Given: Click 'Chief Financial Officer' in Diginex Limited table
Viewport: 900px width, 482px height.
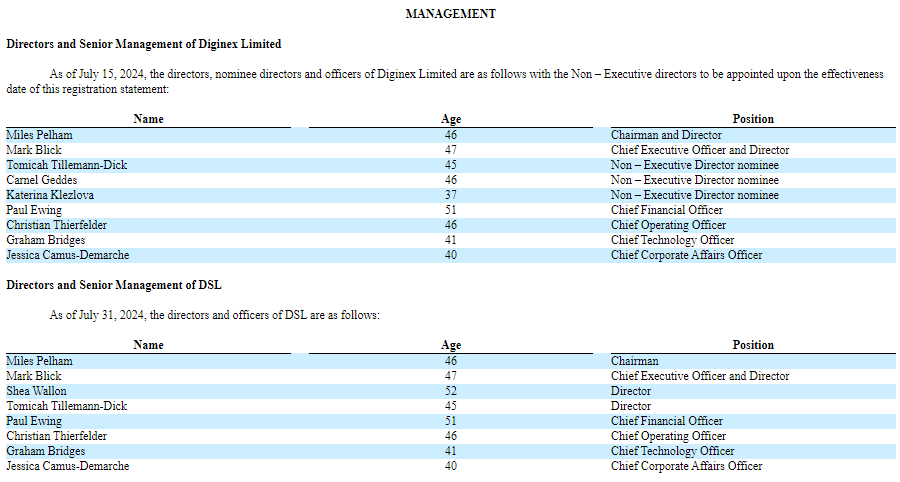Looking at the screenshot, I should click(667, 210).
